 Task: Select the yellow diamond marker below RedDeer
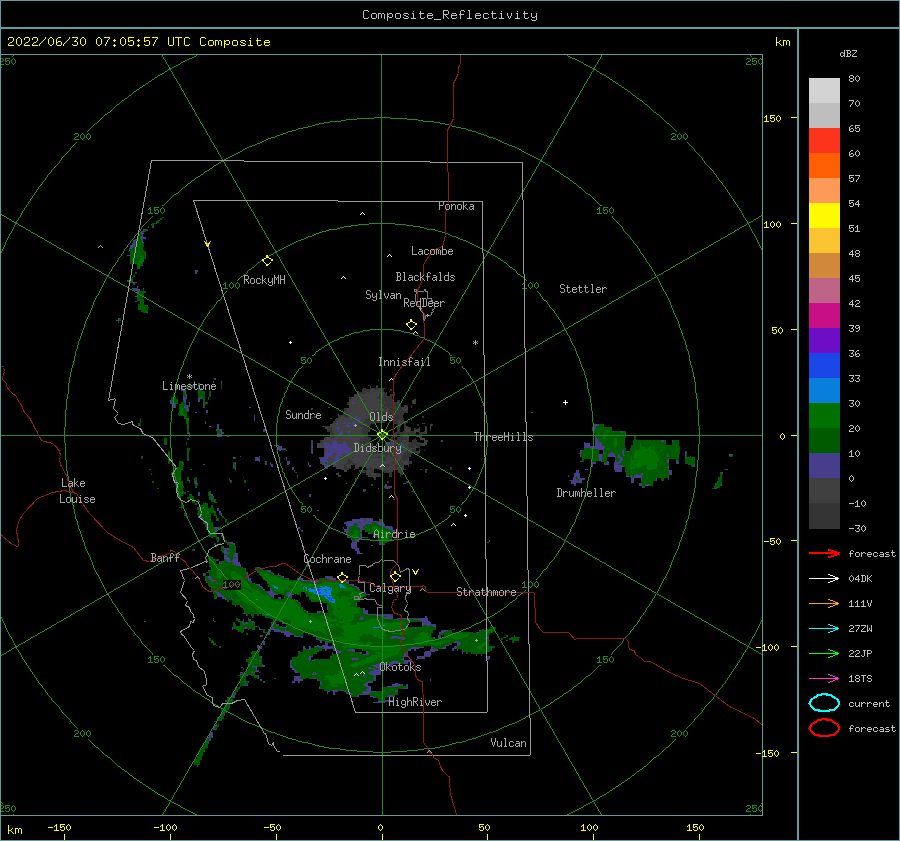tap(412, 325)
